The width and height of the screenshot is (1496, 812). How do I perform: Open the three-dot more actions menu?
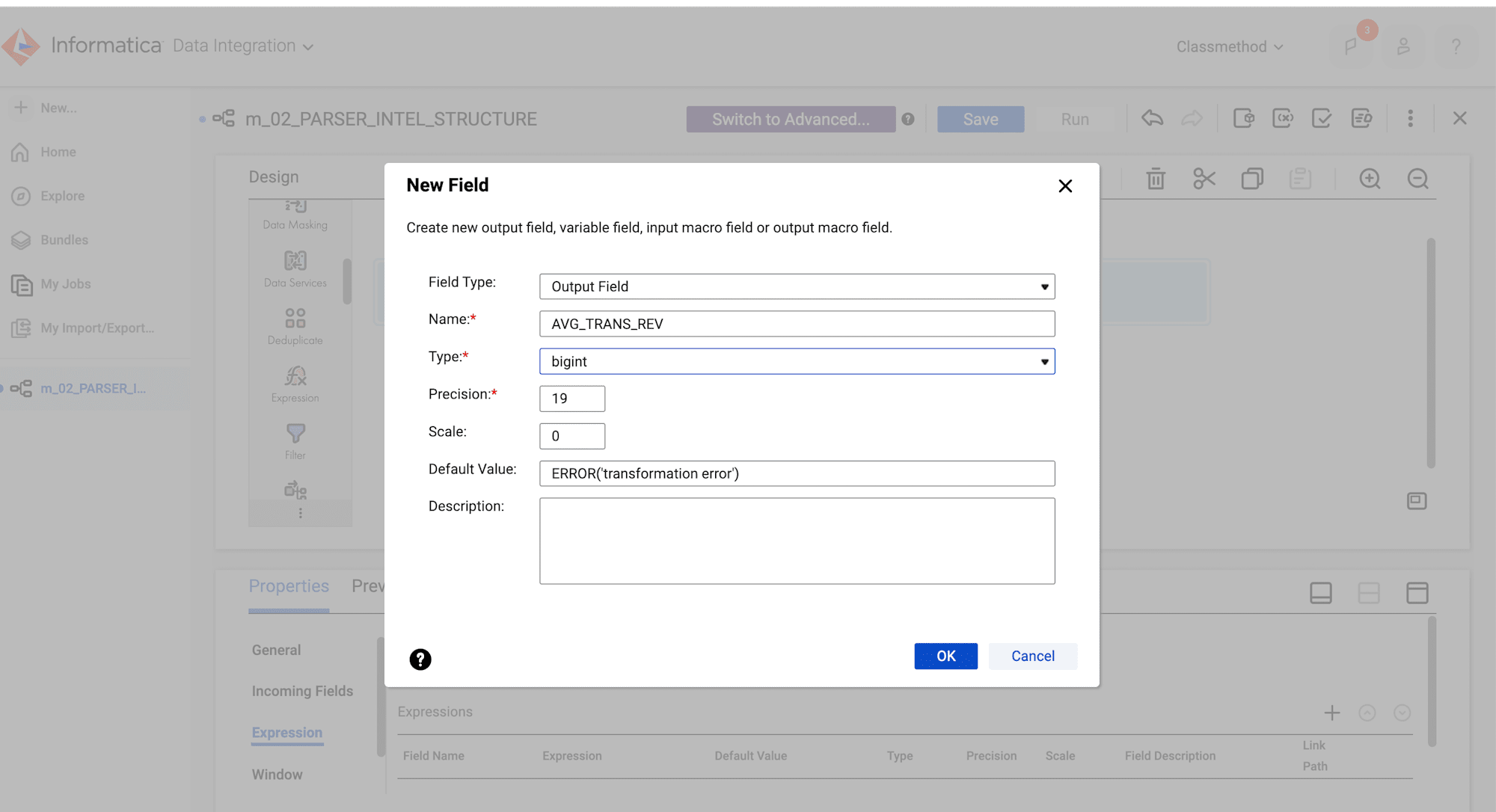click(1410, 118)
